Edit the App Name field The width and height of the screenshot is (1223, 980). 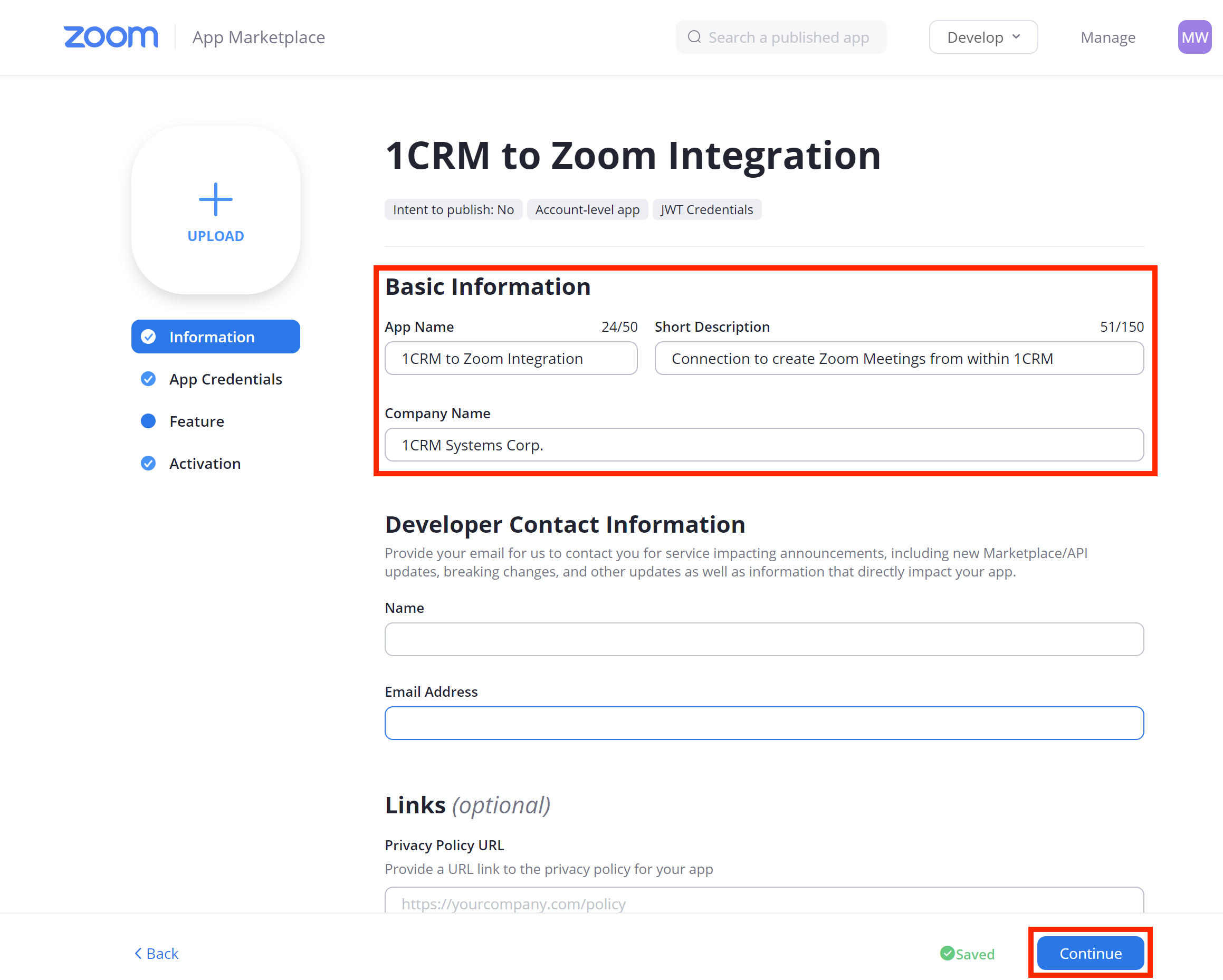511,359
